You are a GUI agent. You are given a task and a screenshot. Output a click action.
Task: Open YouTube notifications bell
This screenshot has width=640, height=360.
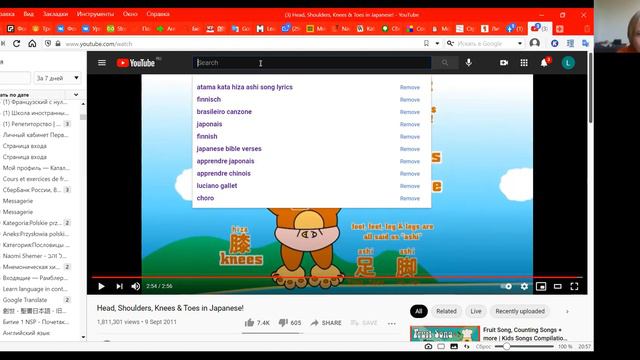click(x=544, y=63)
